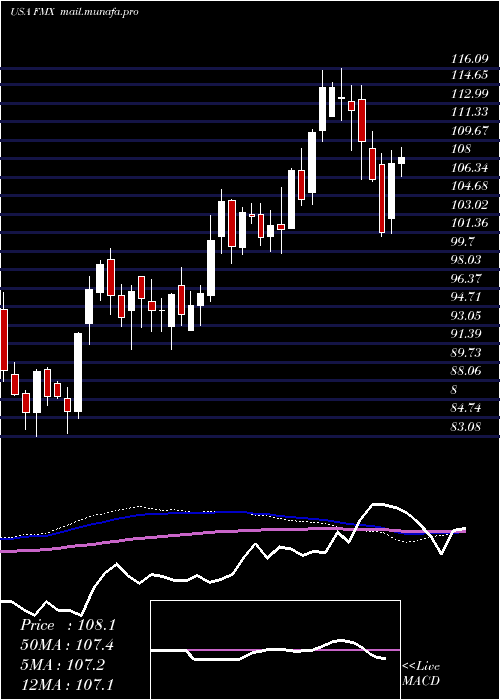Click the '<<Live MACD' label
500x700 pixels.
421,674
